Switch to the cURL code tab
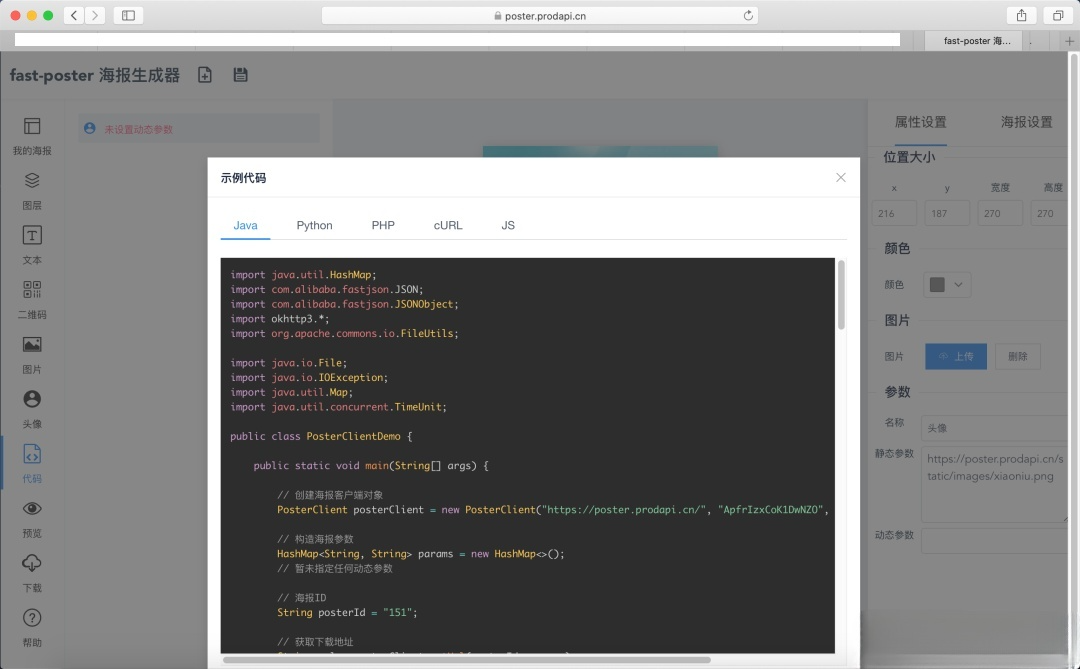 click(447, 225)
